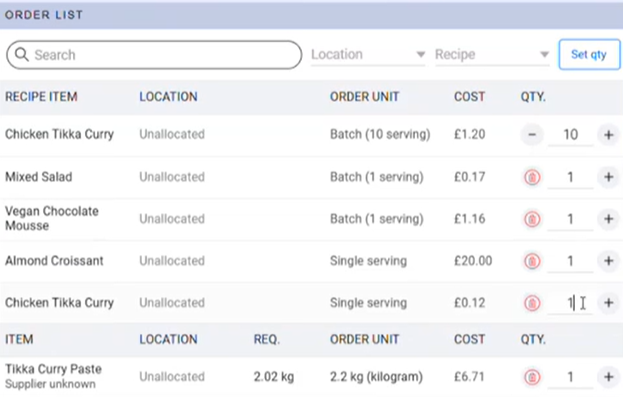The width and height of the screenshot is (623, 397).
Task: Open the Recipe filter dropdown
Action: click(x=492, y=54)
